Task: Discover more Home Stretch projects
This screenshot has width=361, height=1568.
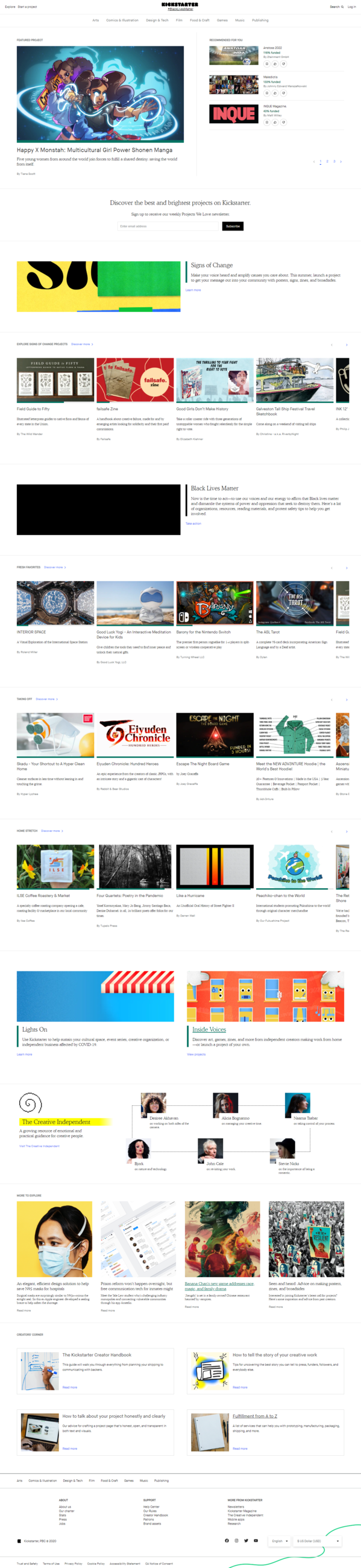Action: pyautogui.click(x=52, y=831)
